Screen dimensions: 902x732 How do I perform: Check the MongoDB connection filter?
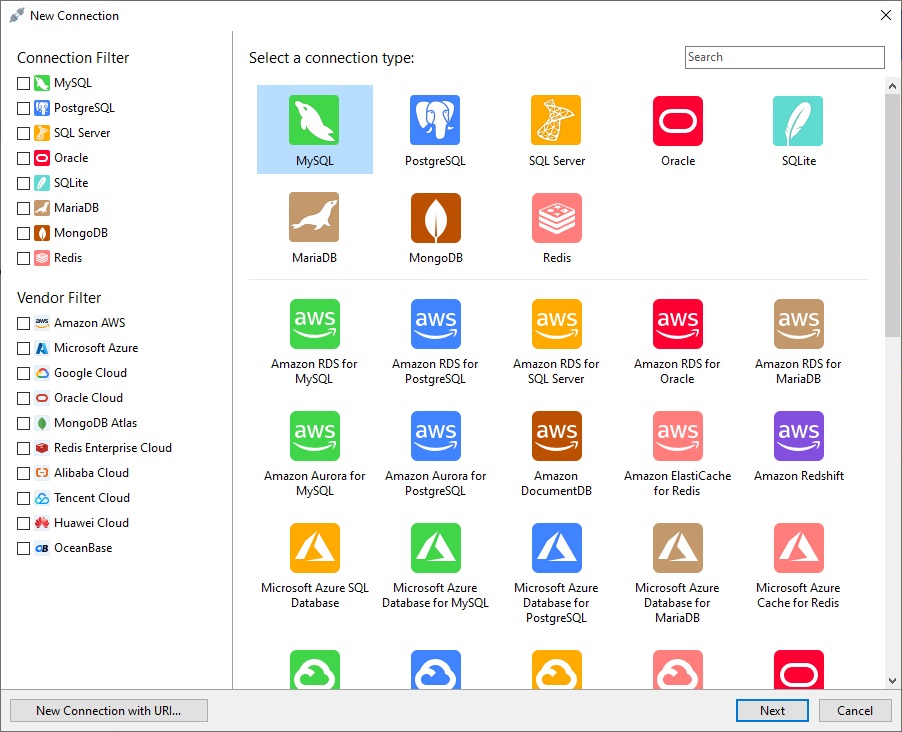pyautogui.click(x=24, y=233)
